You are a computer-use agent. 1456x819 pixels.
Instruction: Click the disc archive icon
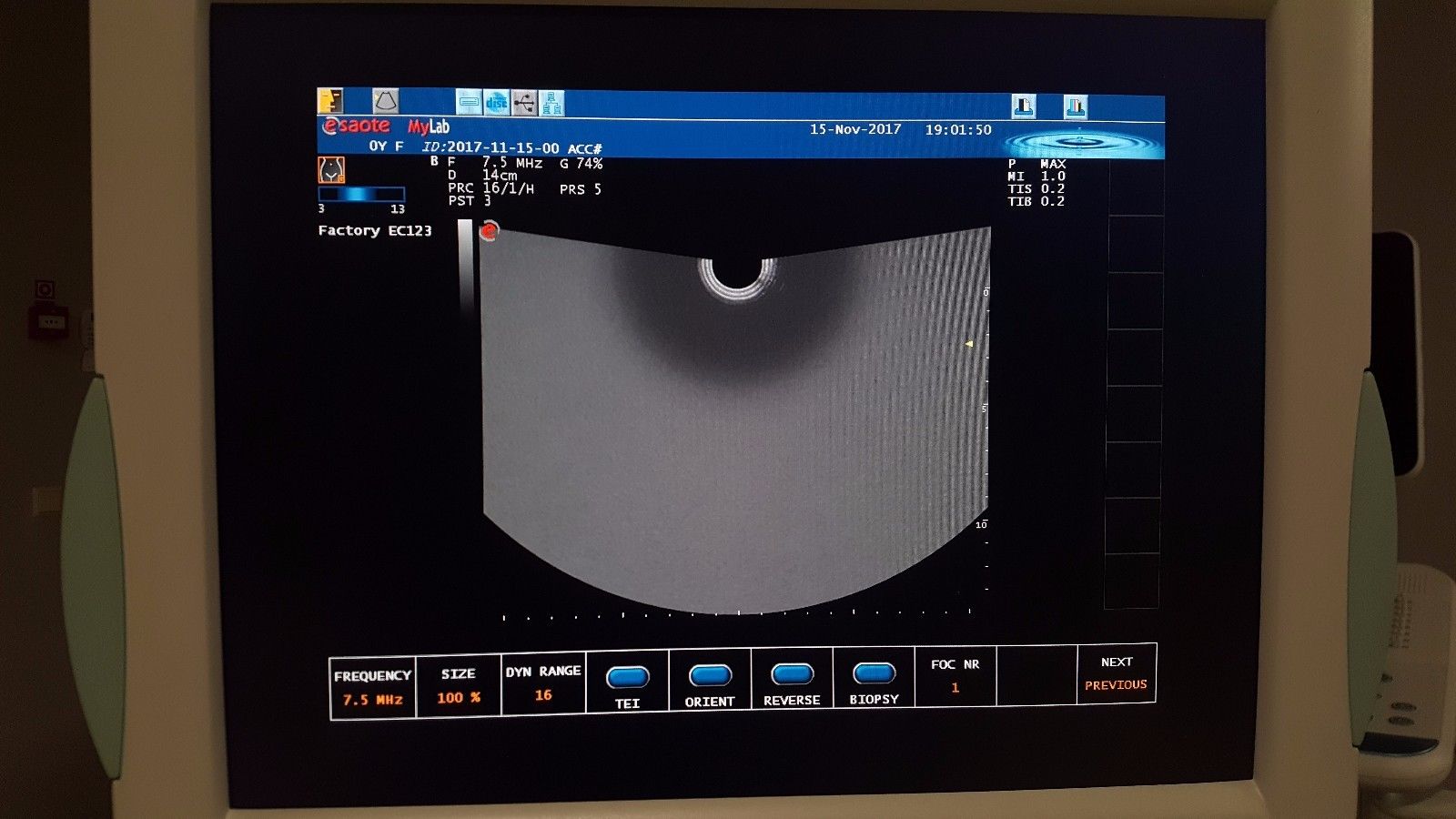497,100
